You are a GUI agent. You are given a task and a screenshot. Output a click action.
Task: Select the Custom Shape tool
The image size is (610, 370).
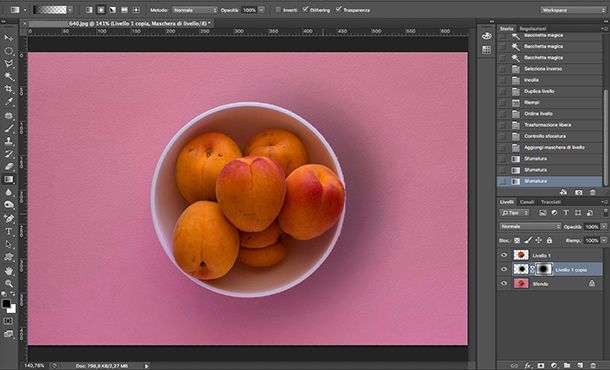pyautogui.click(x=9, y=258)
